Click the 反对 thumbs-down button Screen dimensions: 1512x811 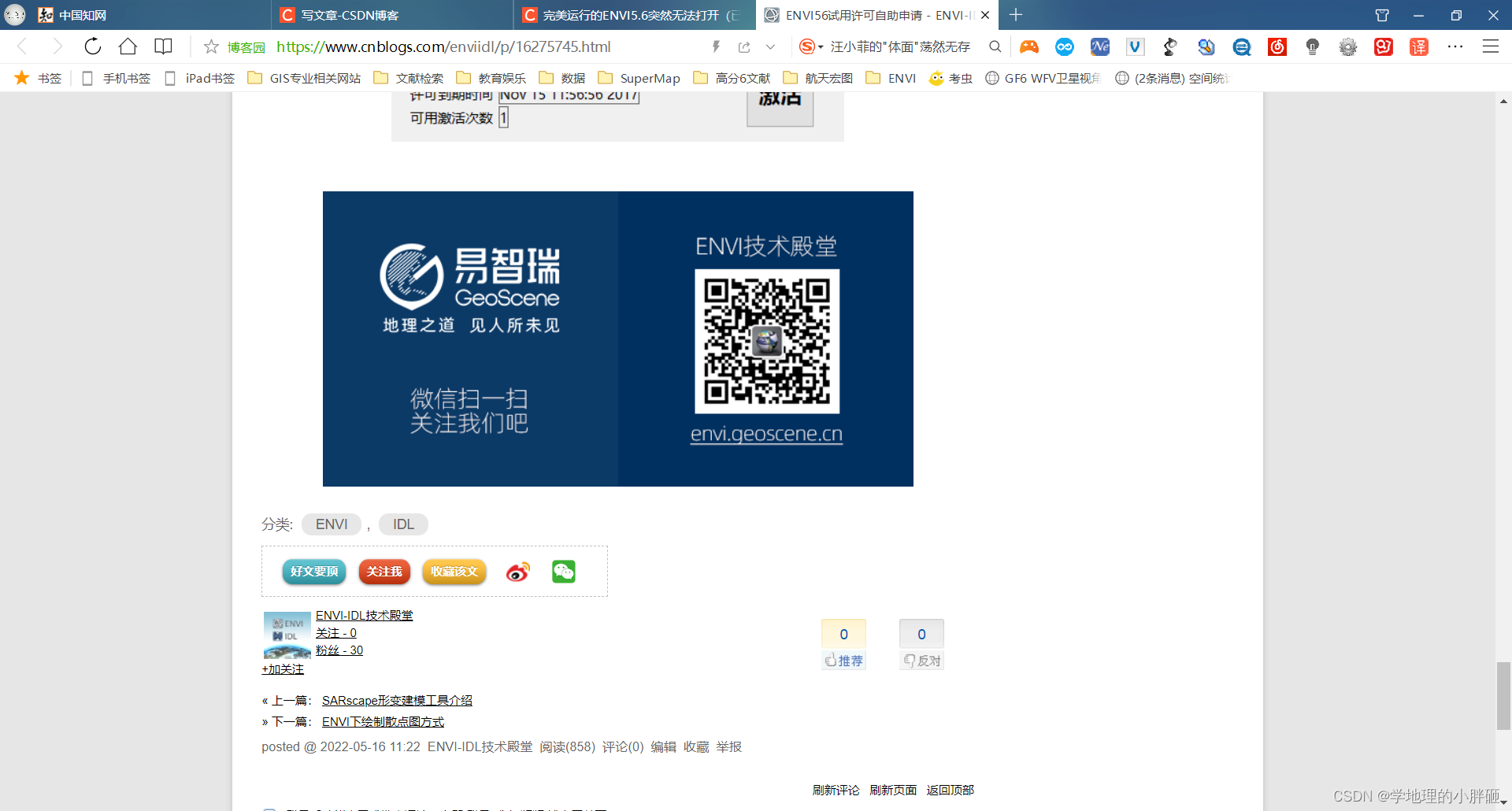(x=921, y=645)
